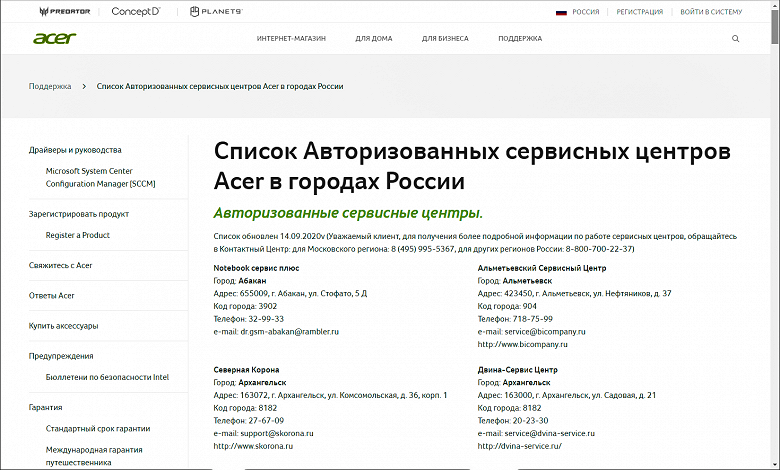Open Поддержка menu
780x470 pixels.
[x=520, y=38]
